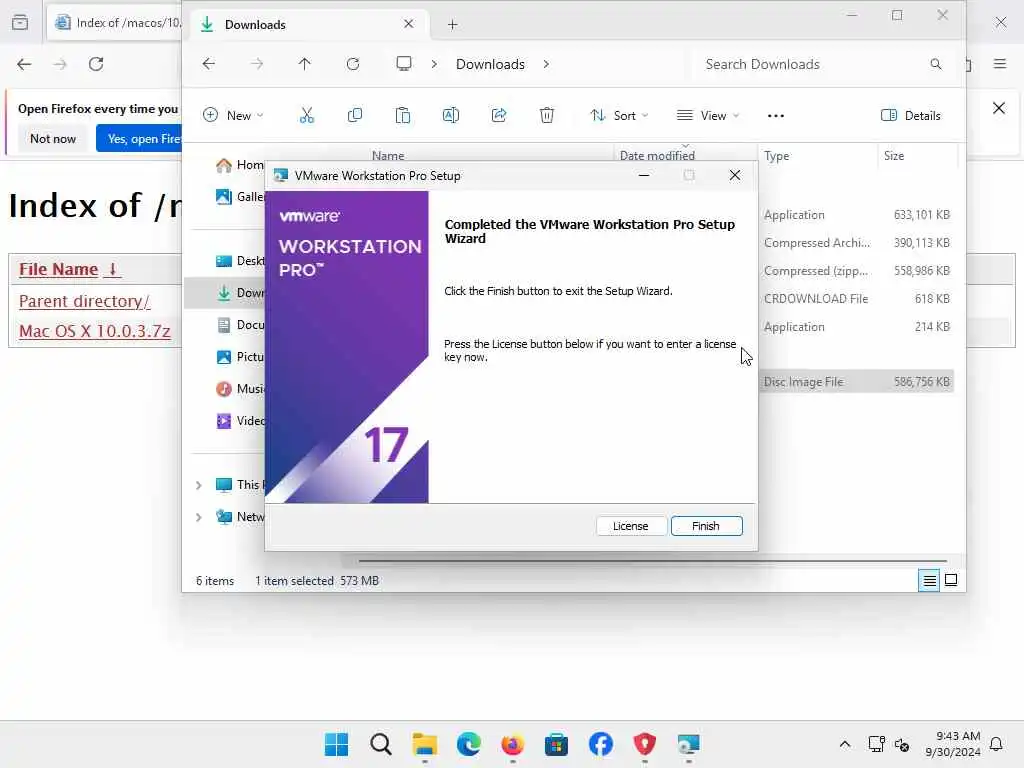Add a new tab in File Explorer
The width and height of the screenshot is (1024, 768).
pyautogui.click(x=453, y=25)
